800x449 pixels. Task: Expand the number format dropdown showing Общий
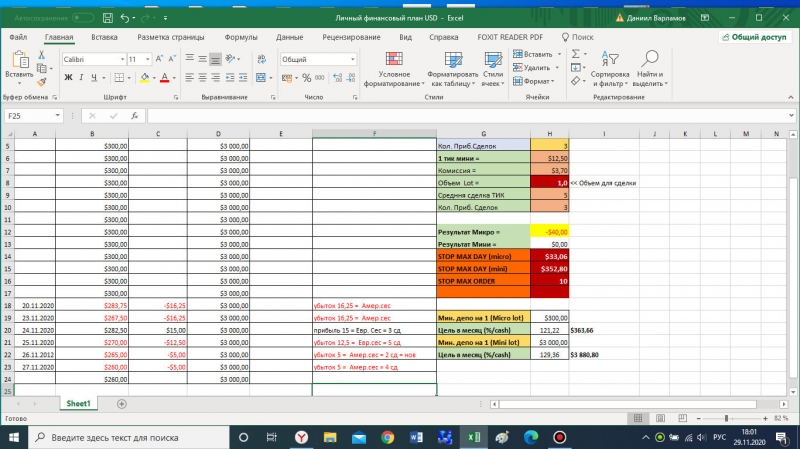351,59
